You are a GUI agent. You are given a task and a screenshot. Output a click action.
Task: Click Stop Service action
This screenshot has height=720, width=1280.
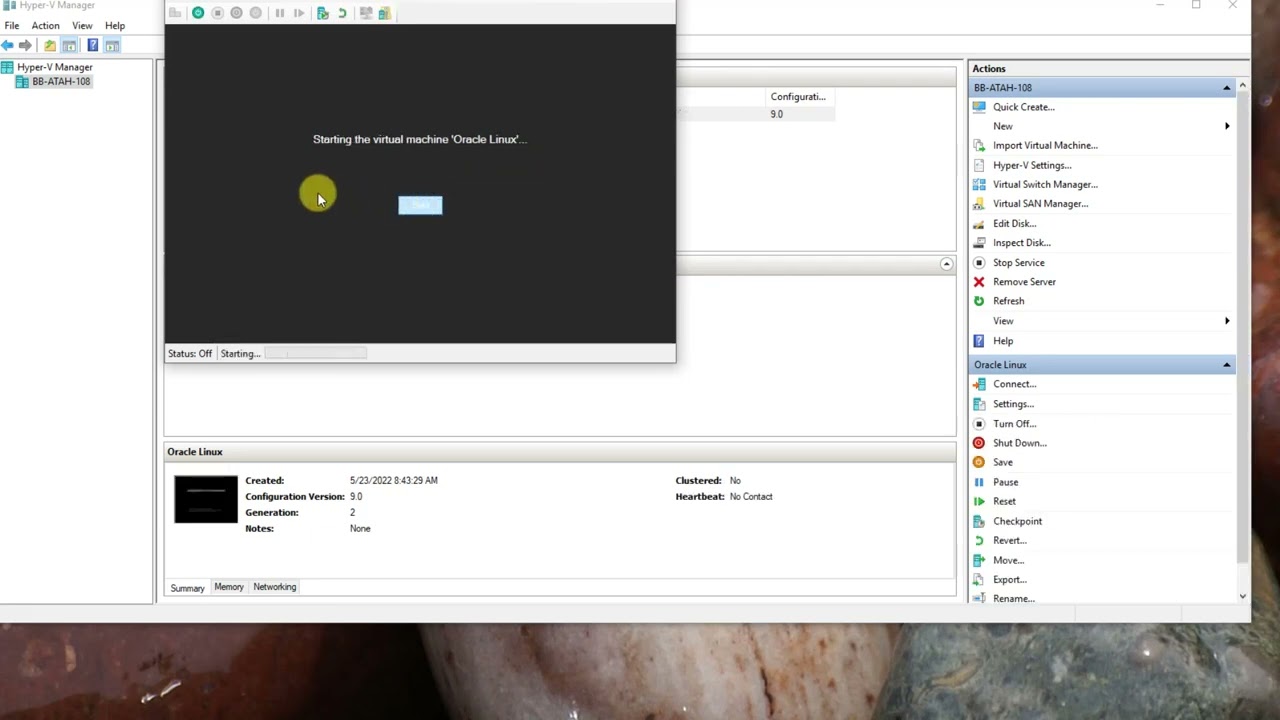tap(1018, 263)
